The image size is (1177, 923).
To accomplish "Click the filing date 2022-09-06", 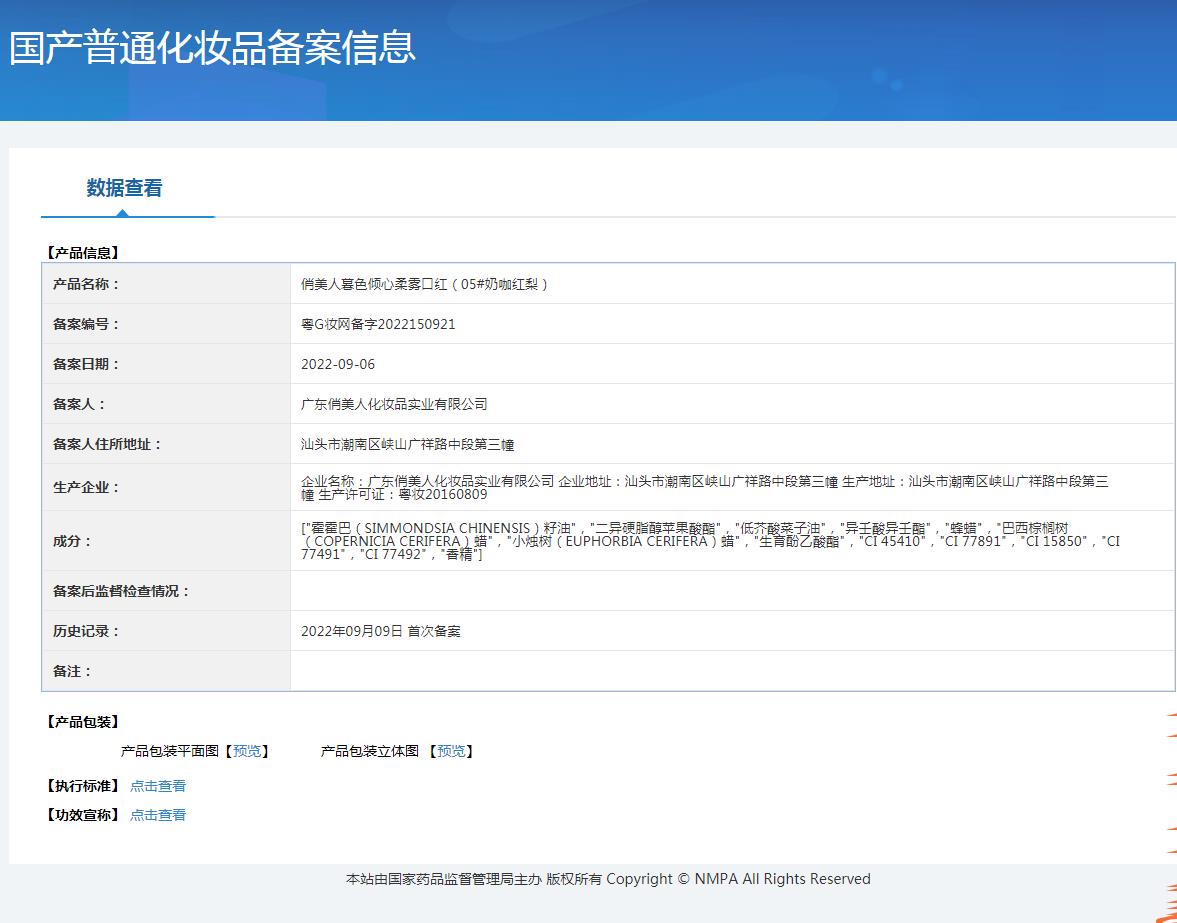I will click(x=338, y=364).
